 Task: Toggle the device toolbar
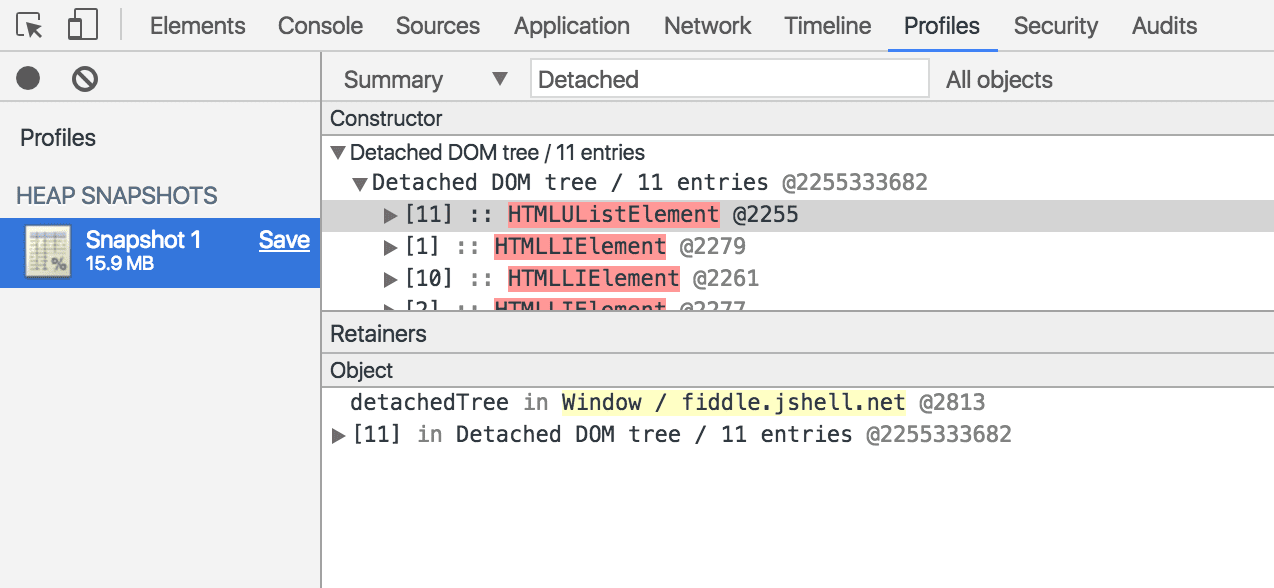[x=82, y=24]
